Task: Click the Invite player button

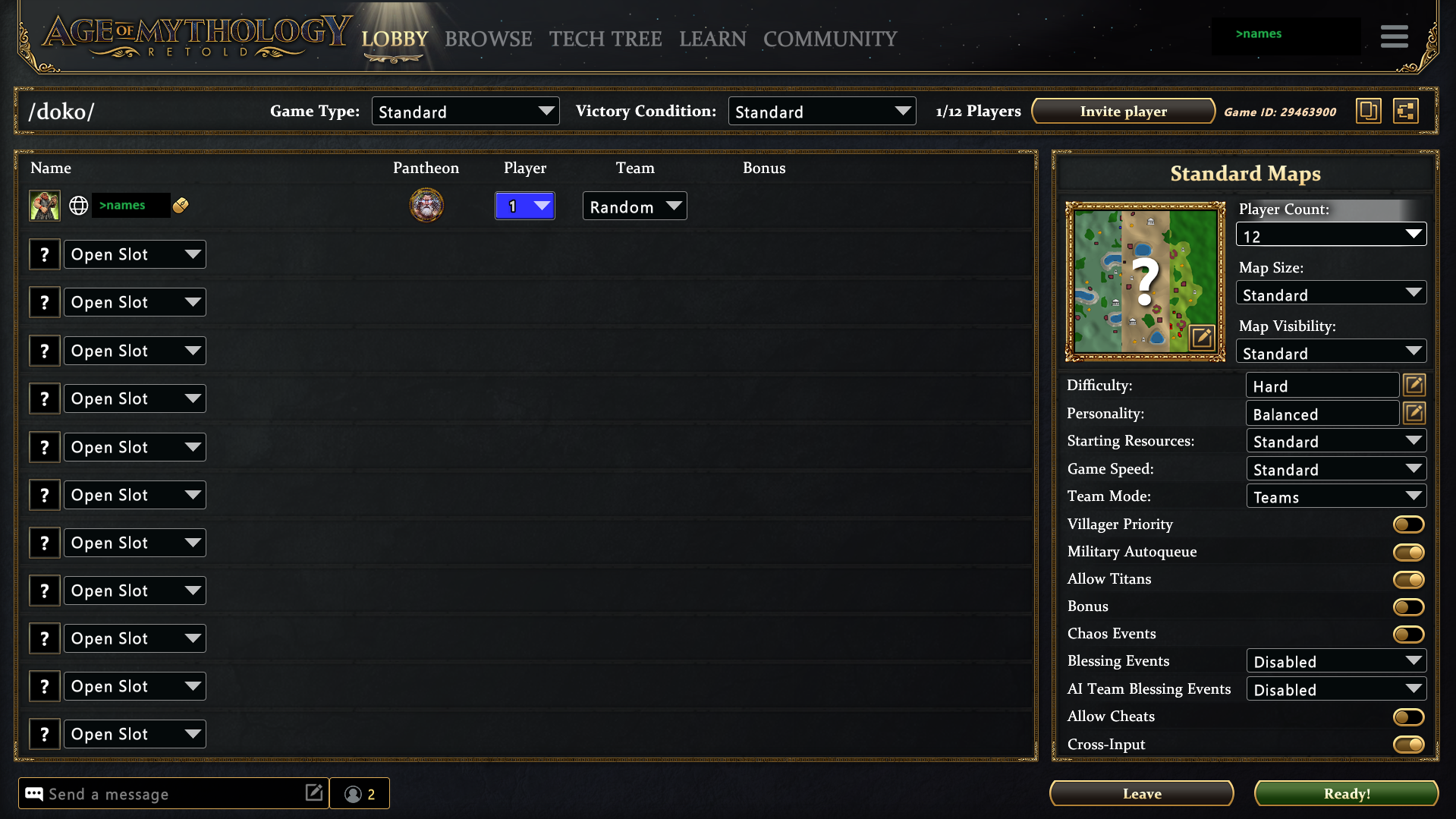Action: pyautogui.click(x=1124, y=112)
